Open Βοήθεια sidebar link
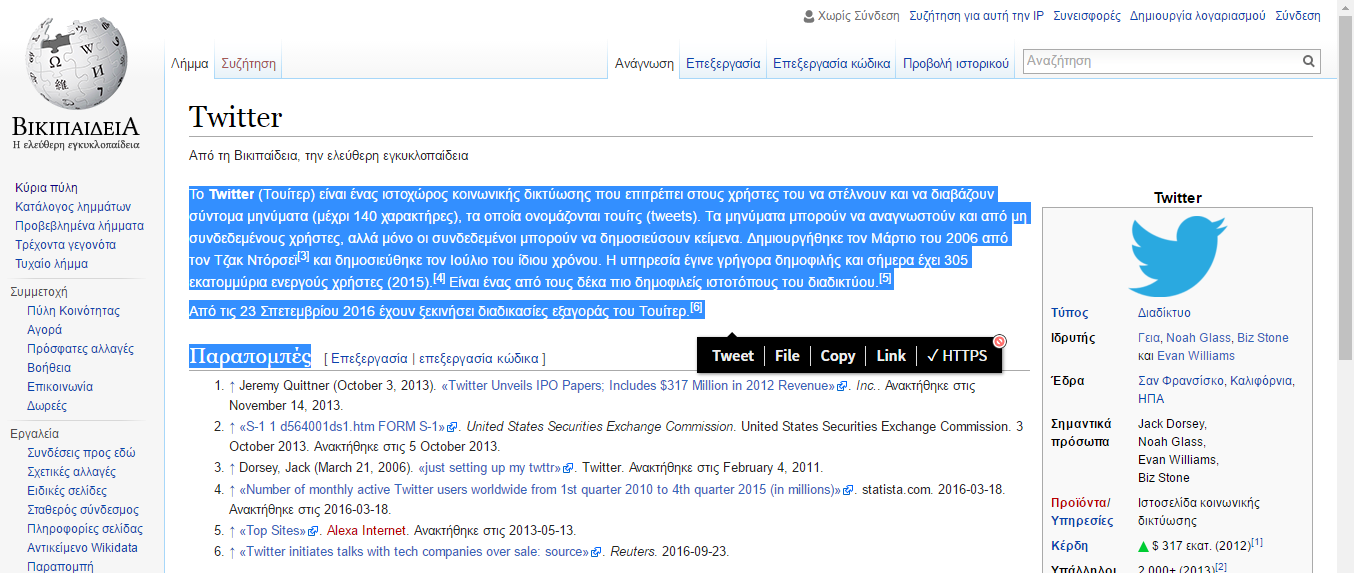Screen dimensions: 1354x573 (49, 368)
